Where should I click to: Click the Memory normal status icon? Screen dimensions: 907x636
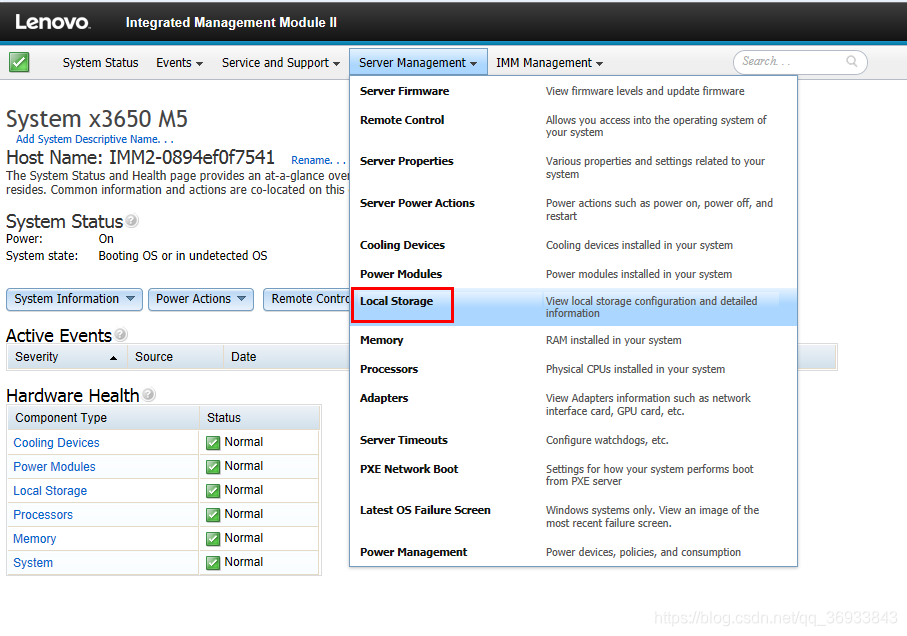213,539
